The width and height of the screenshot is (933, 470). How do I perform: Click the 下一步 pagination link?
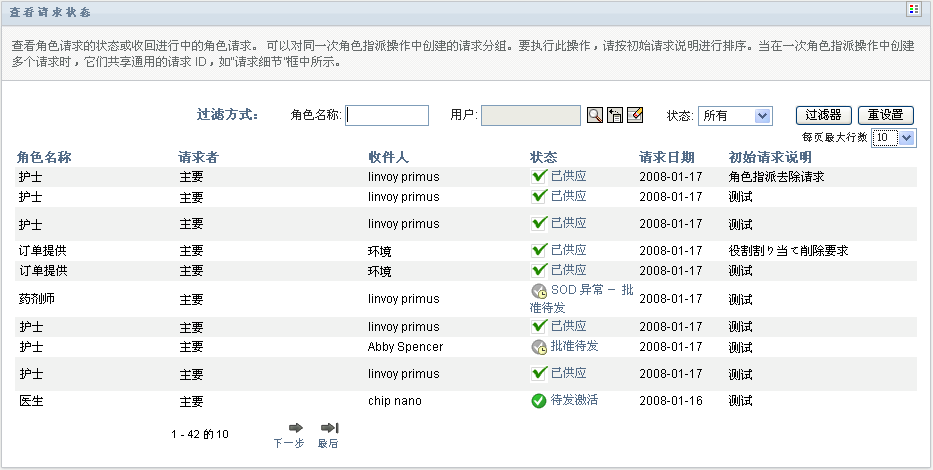(289, 443)
